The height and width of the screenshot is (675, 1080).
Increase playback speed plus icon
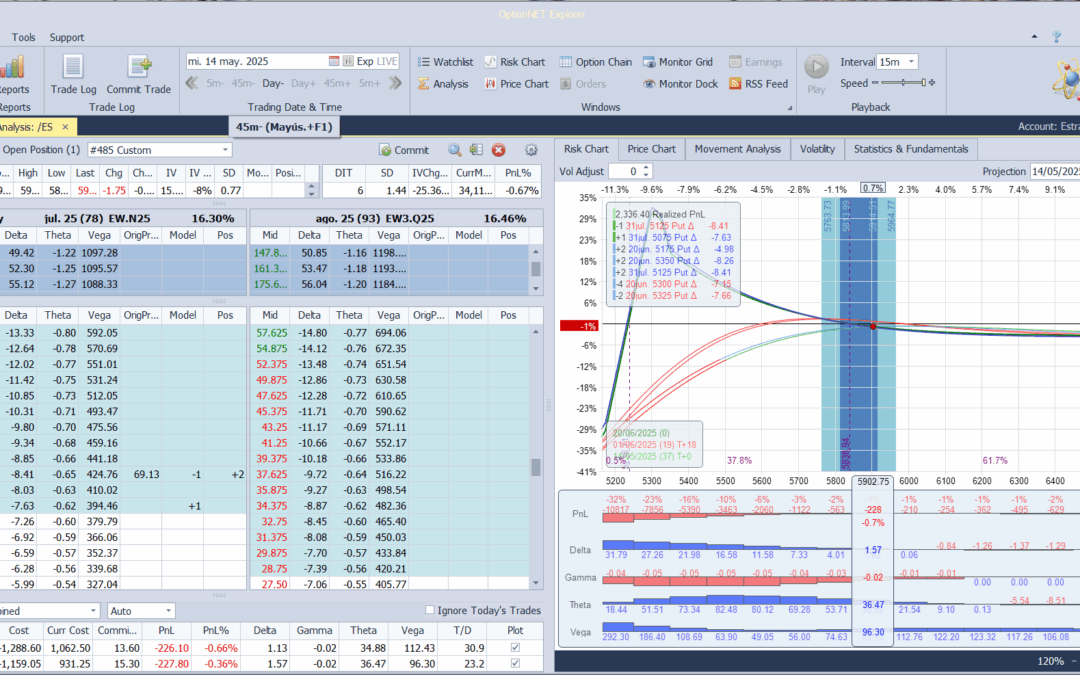(933, 83)
